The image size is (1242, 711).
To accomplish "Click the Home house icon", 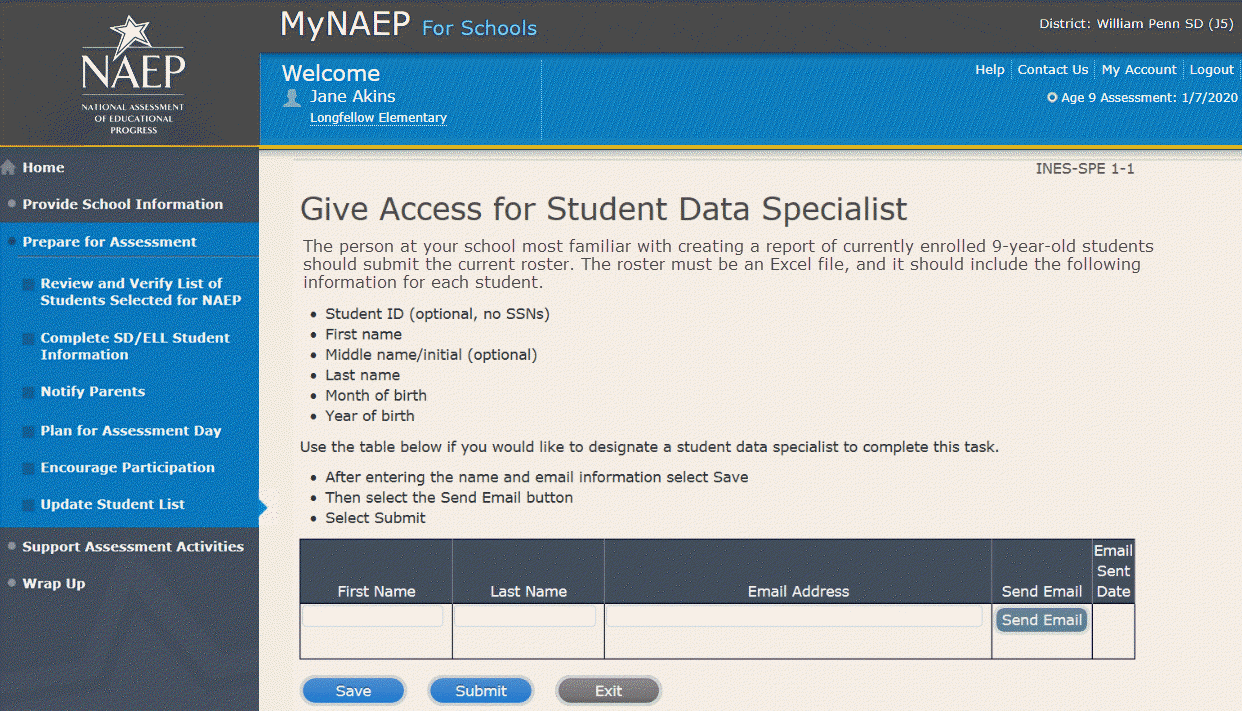I will tap(9, 168).
